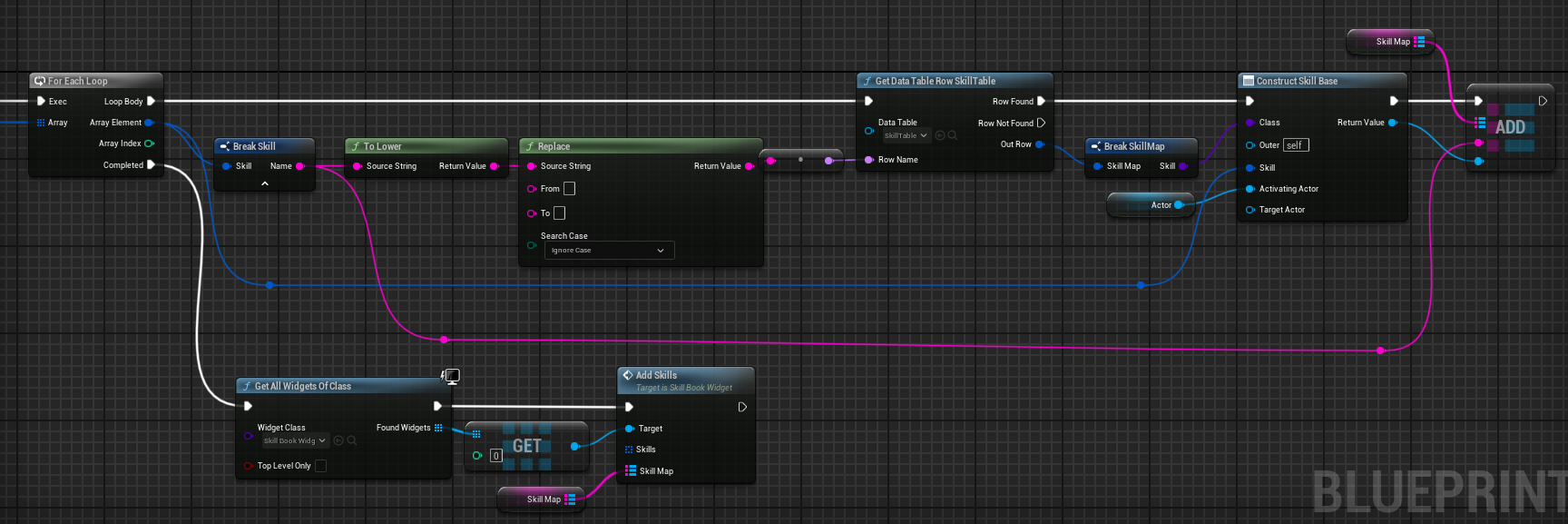Click the Outer self value box
Image resolution: width=1568 pixels, height=524 pixels.
(1296, 145)
